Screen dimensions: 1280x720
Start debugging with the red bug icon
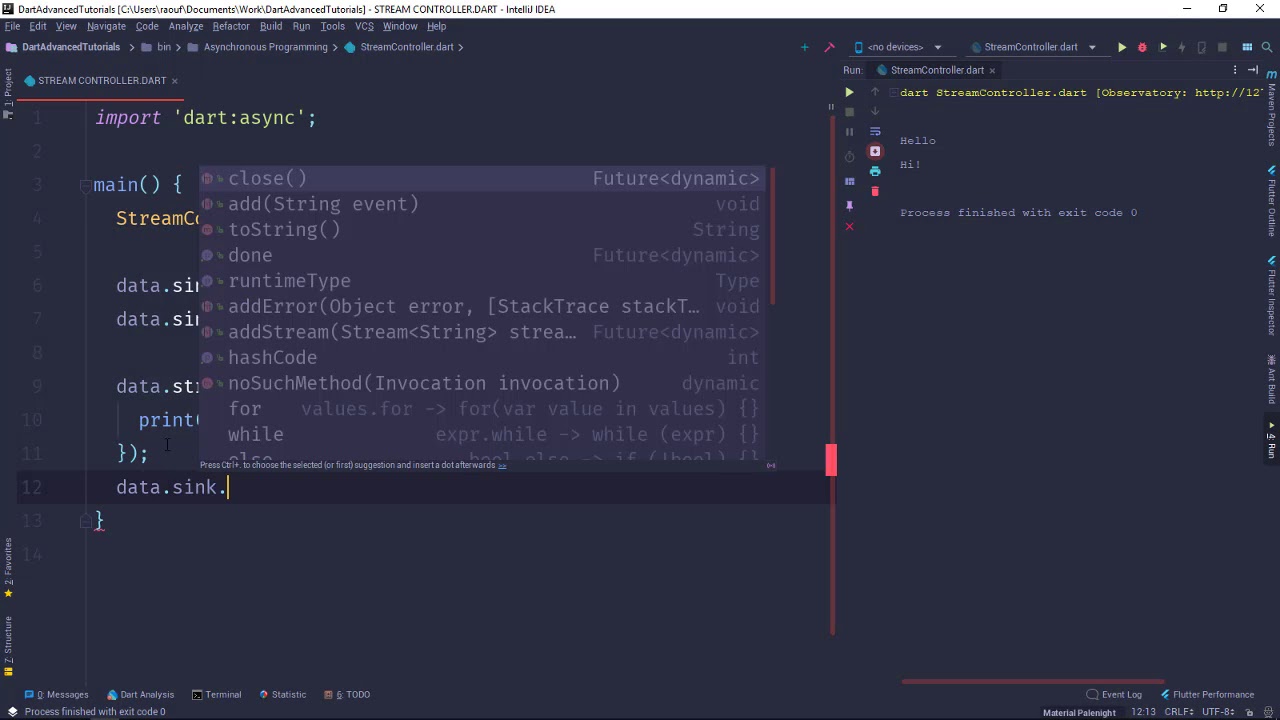click(x=1142, y=47)
